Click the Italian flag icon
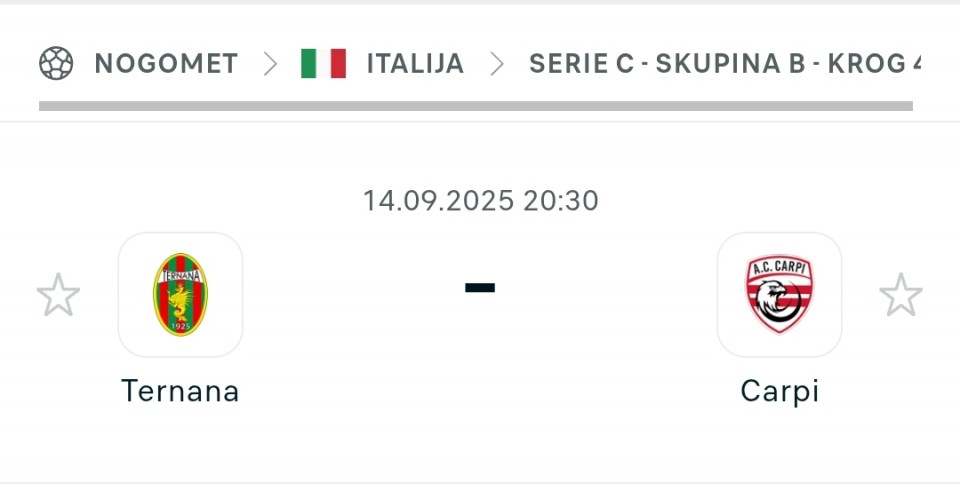 click(x=323, y=63)
